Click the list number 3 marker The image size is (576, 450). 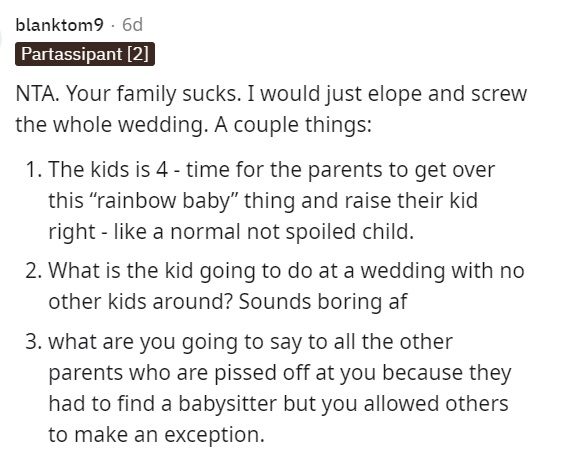35,341
